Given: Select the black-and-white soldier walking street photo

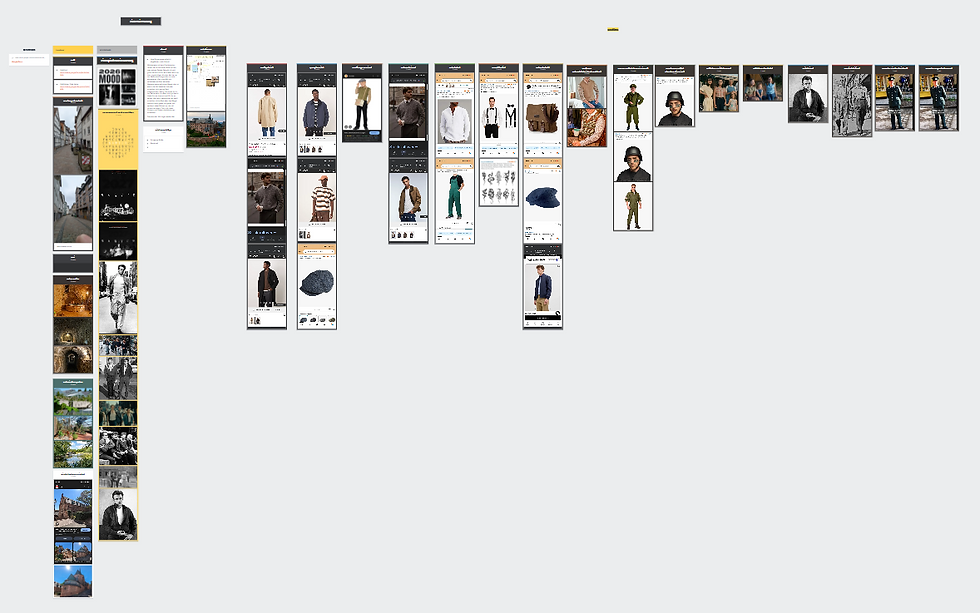Looking at the screenshot, I should [x=851, y=104].
